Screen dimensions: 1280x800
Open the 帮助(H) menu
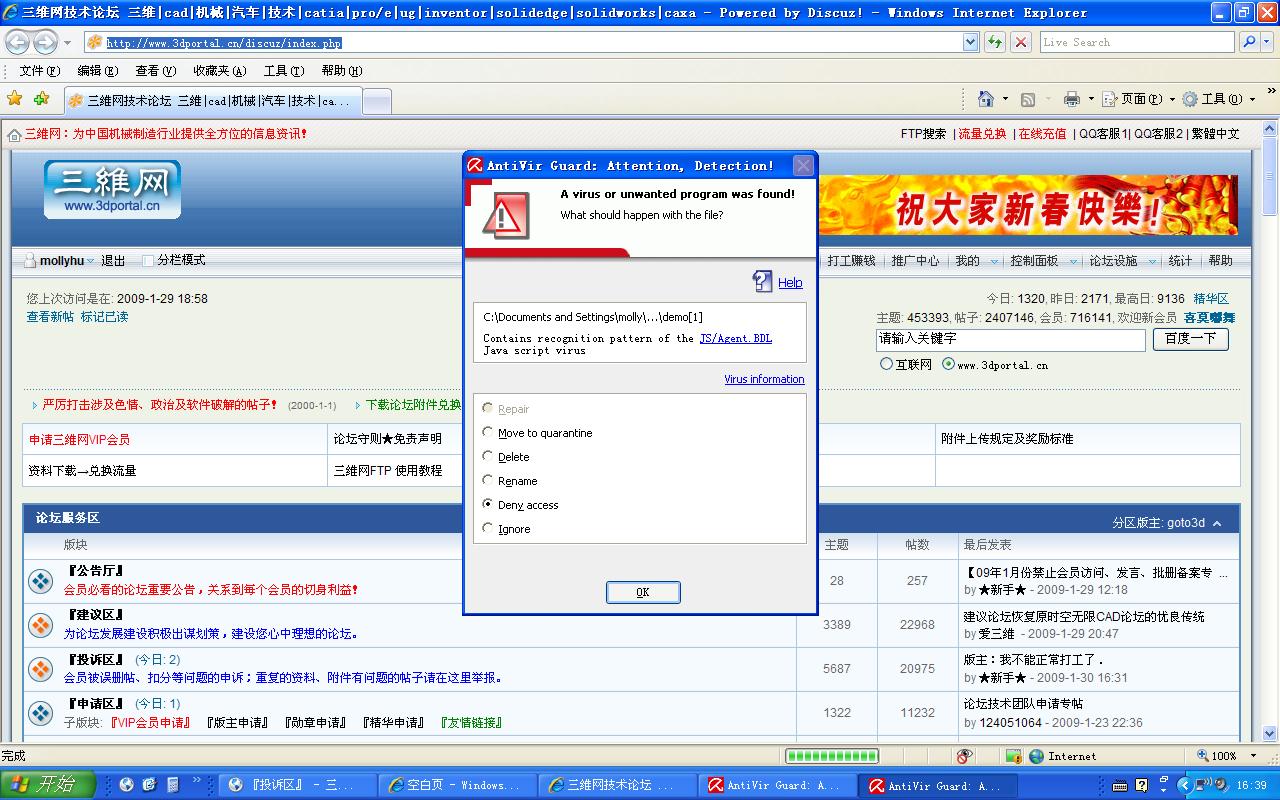tap(342, 71)
